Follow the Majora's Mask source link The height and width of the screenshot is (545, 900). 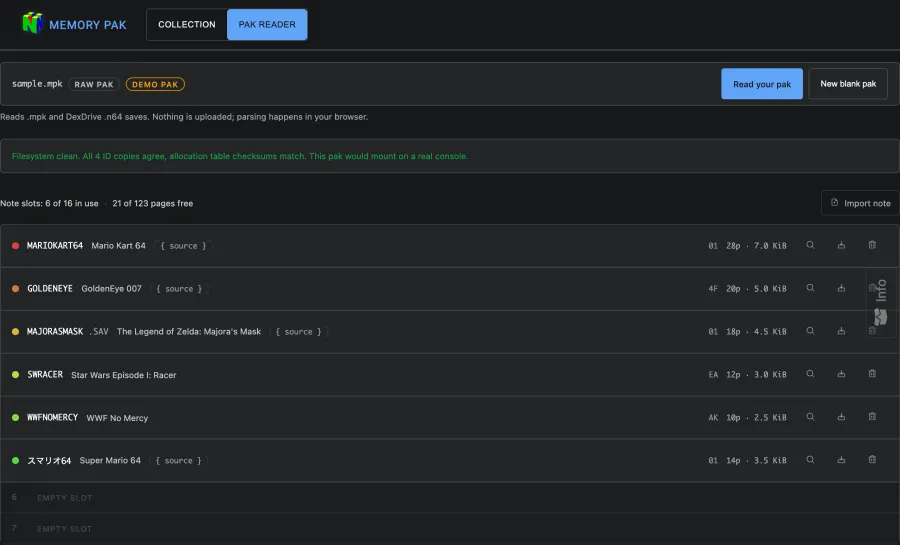(298, 332)
